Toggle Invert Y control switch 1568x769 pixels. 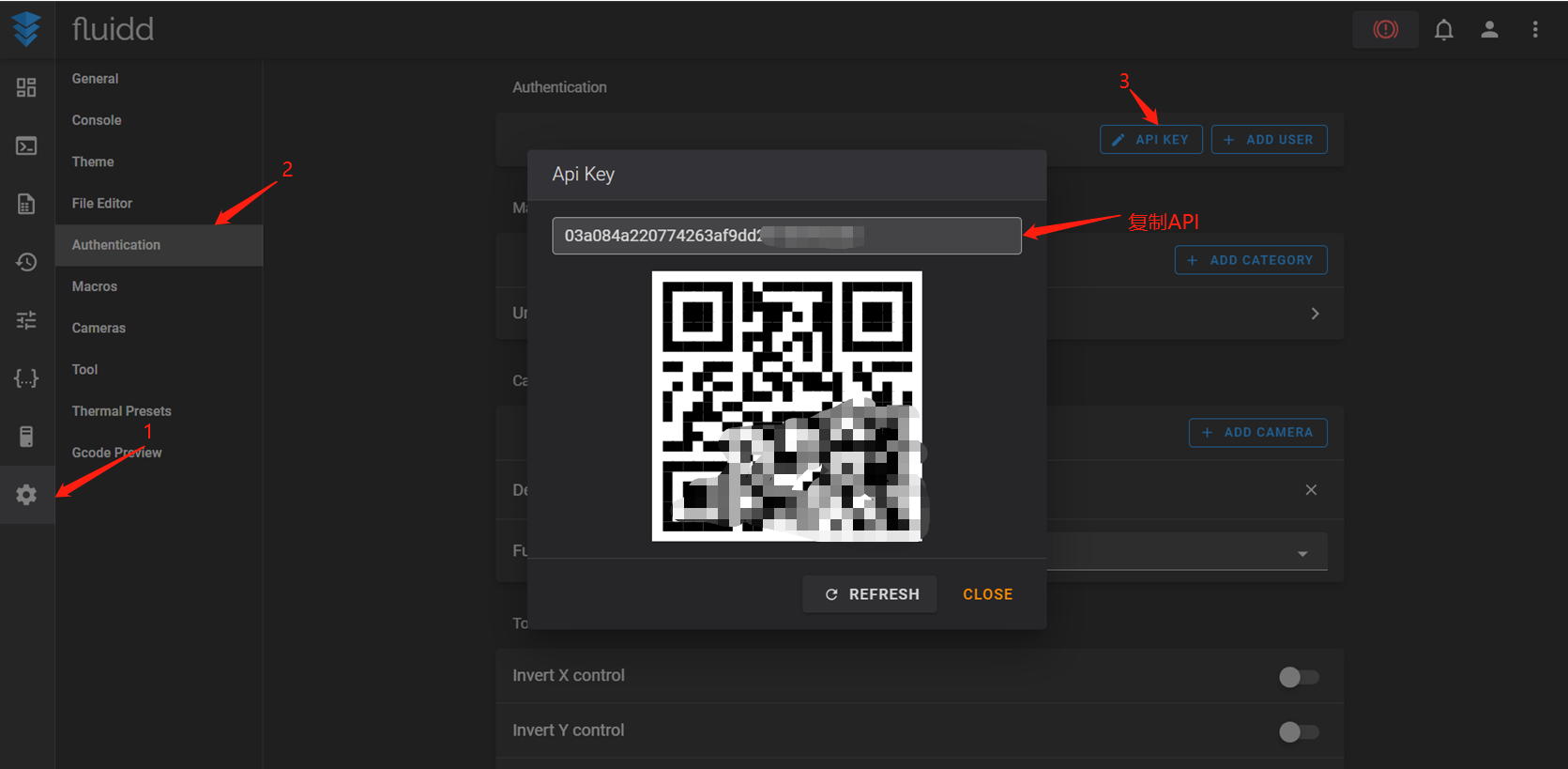pos(1299,731)
